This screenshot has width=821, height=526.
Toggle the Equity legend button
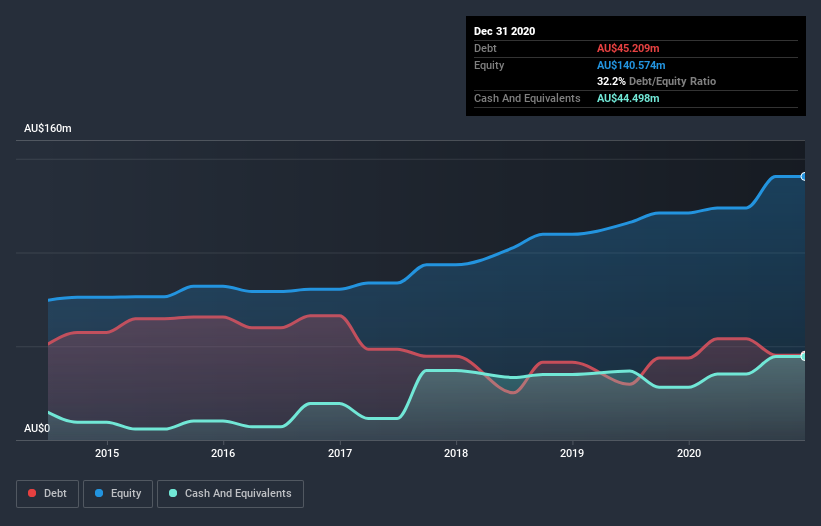[118, 494]
